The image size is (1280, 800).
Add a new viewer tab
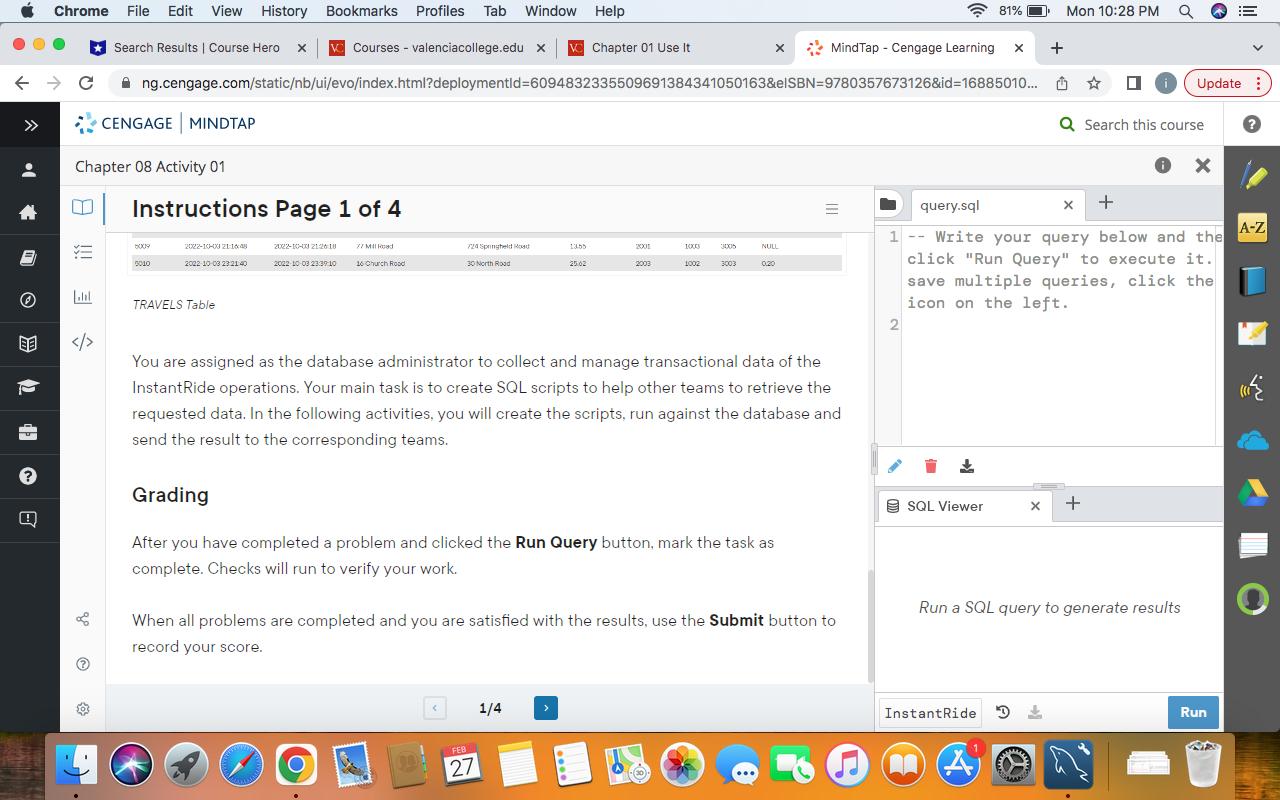tap(1073, 503)
